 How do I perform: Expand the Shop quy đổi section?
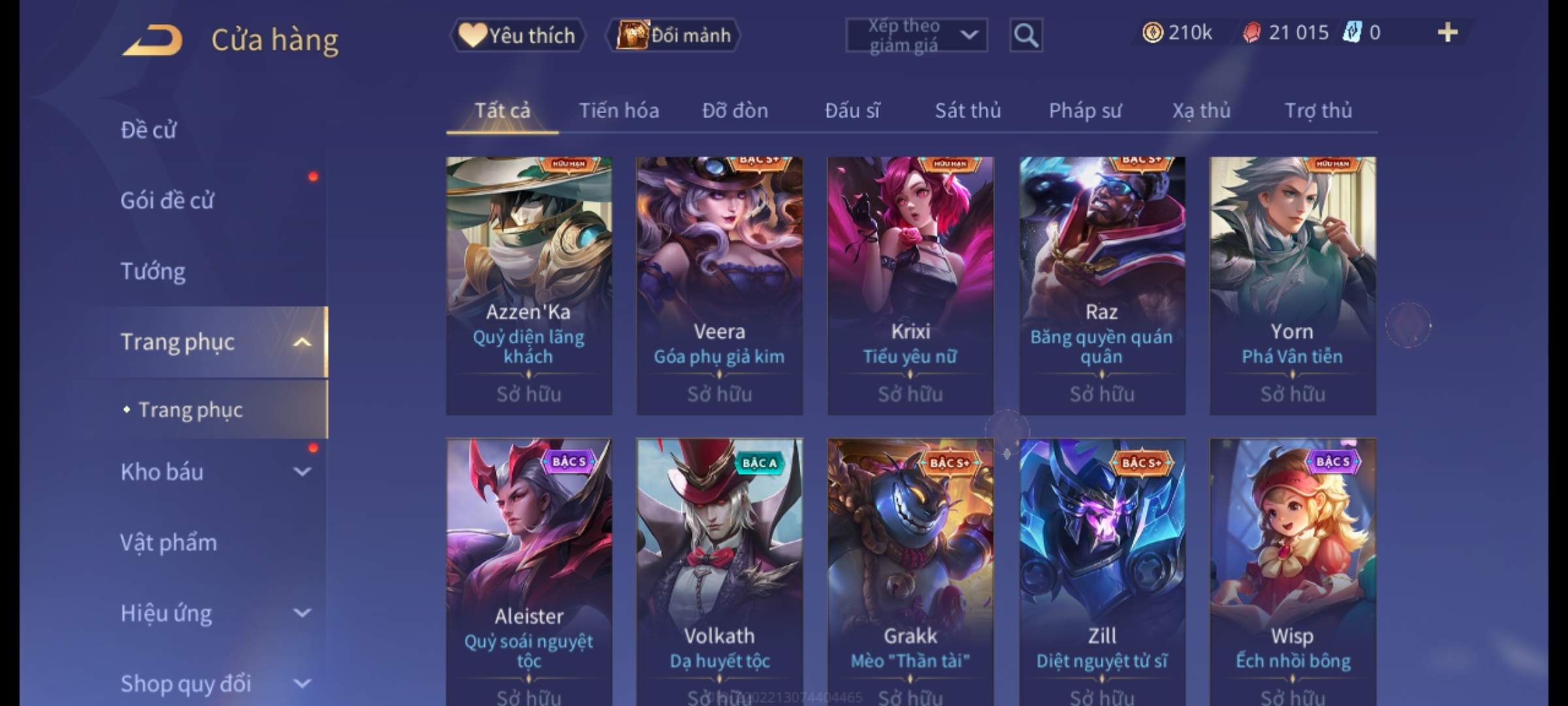click(302, 684)
